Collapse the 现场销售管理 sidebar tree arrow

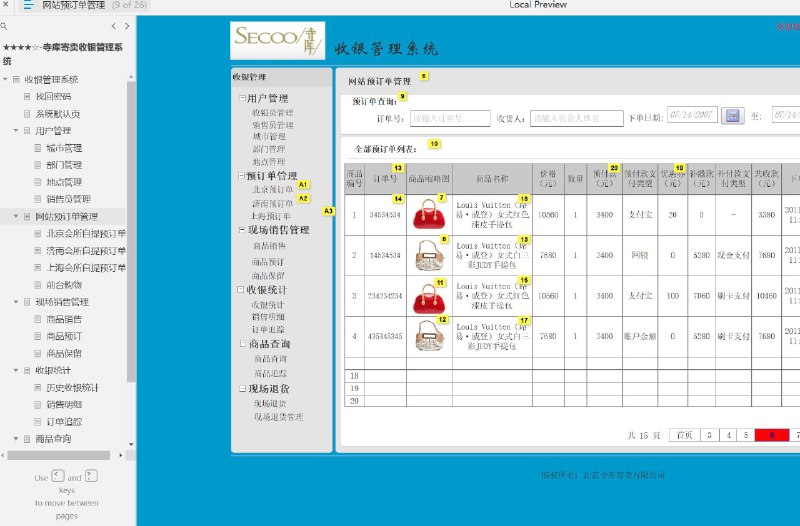[x=16, y=302]
